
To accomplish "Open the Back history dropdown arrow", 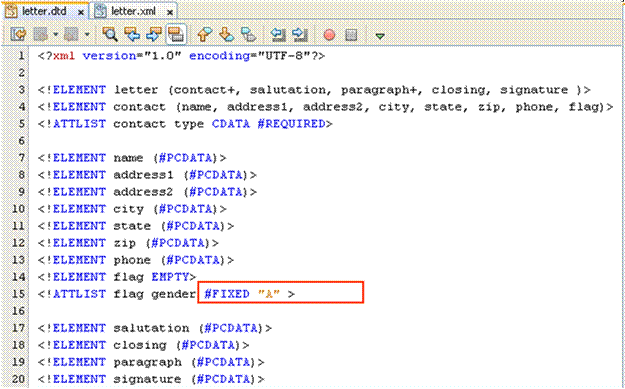I will [55, 35].
